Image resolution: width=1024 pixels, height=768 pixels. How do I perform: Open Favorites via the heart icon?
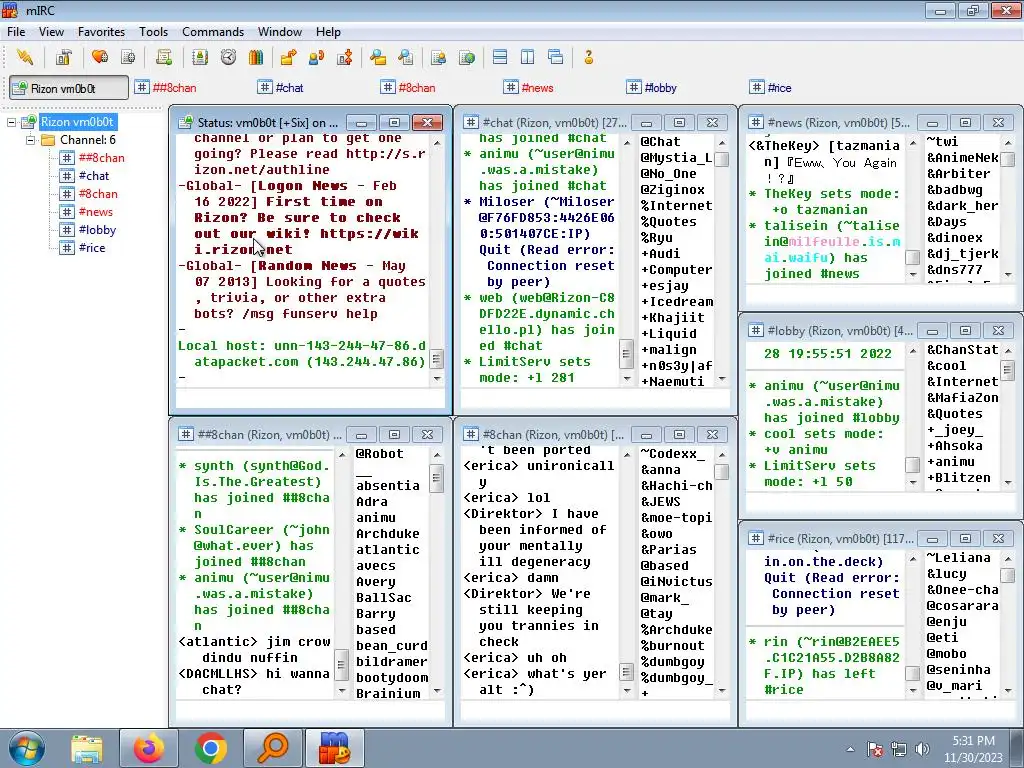coord(100,57)
